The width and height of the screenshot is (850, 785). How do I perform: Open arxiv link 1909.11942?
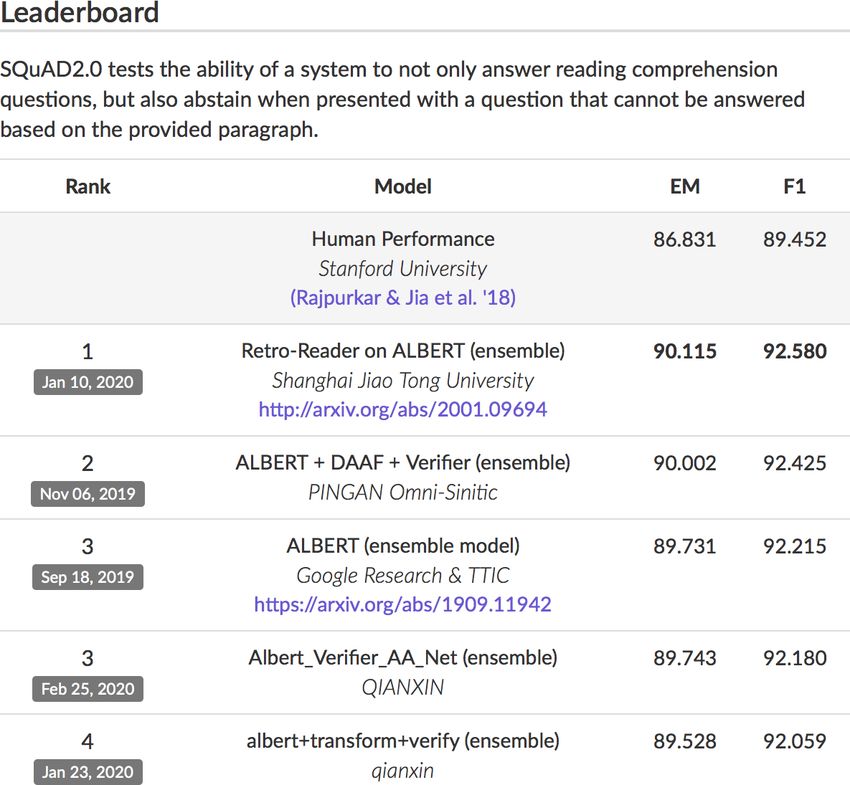point(403,604)
